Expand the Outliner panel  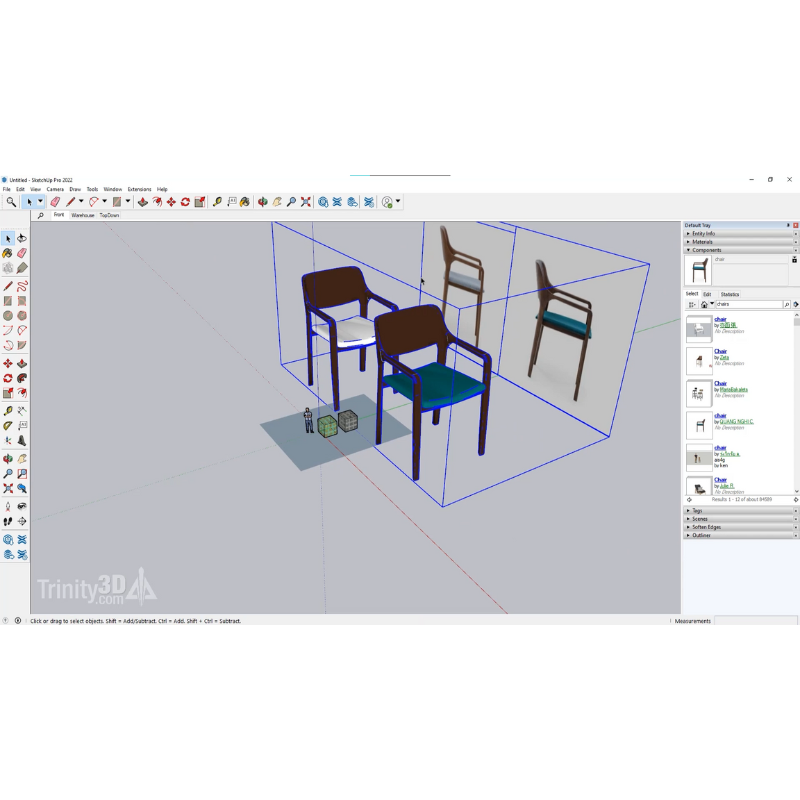701,535
